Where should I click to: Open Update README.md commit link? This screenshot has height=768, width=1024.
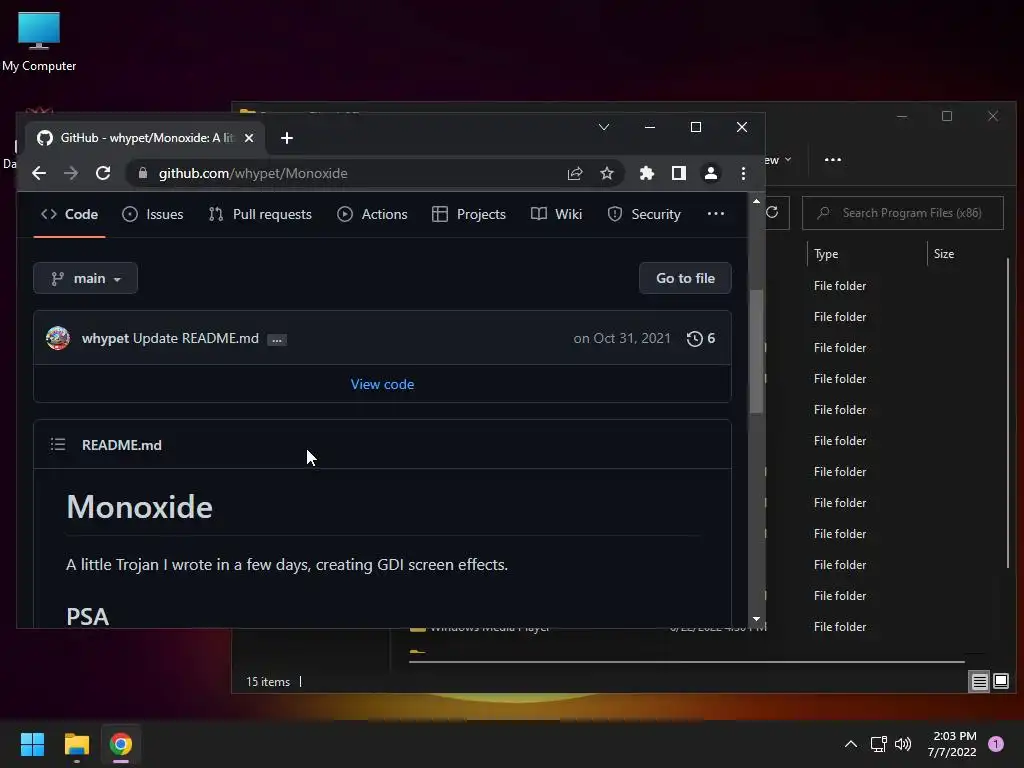click(196, 338)
